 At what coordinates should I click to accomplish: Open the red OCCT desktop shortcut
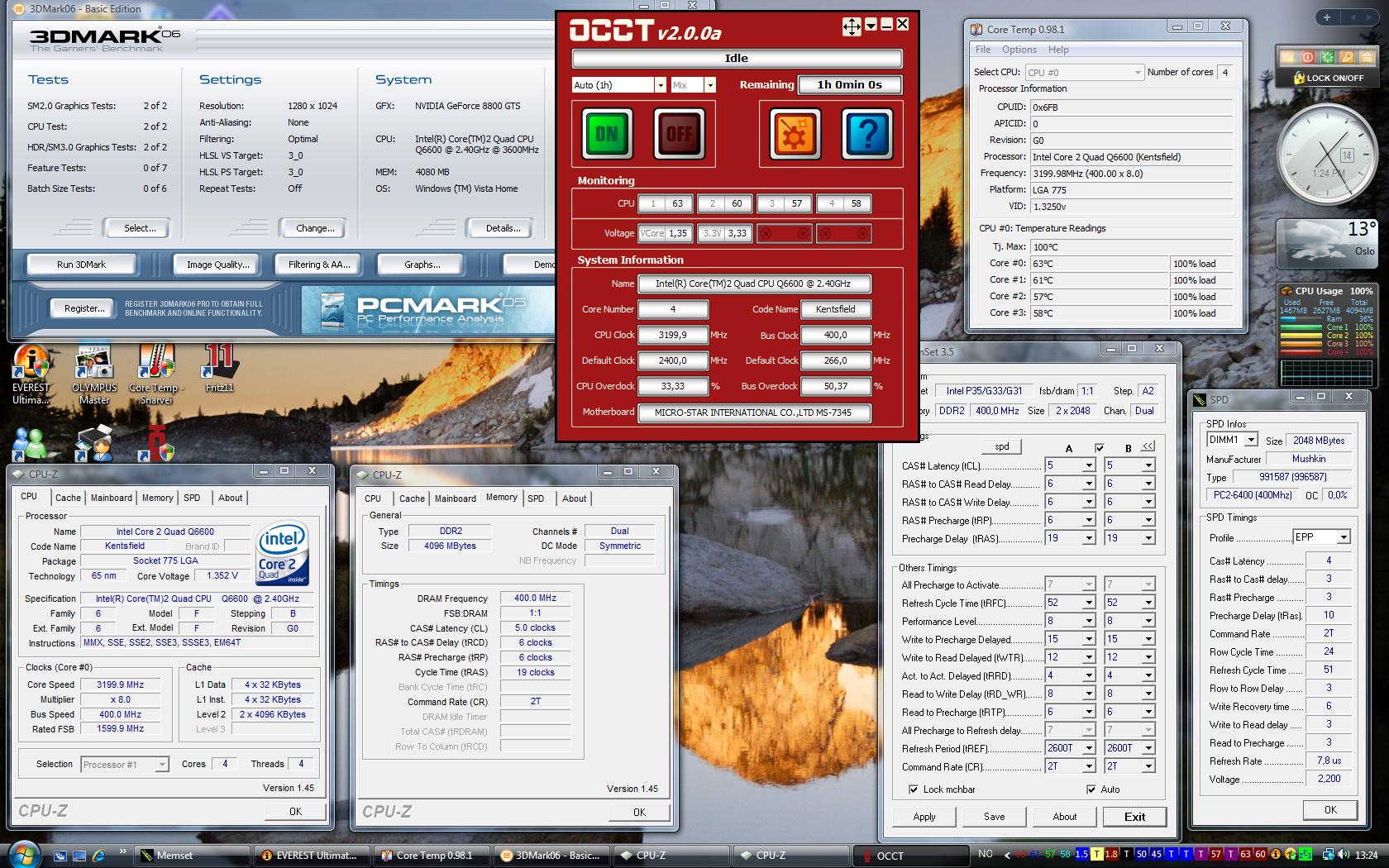[157, 444]
